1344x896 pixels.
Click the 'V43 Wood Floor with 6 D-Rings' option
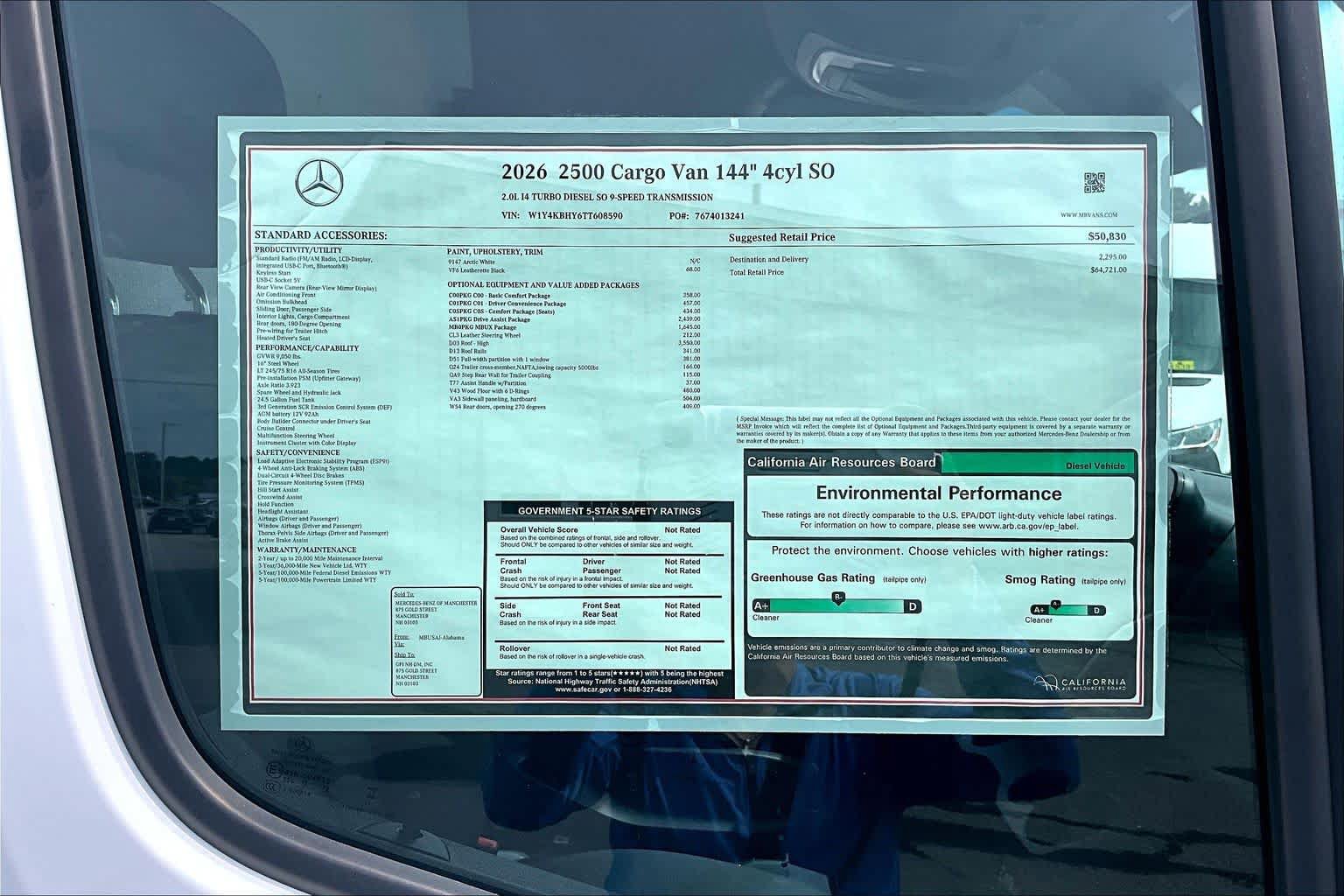[x=489, y=390]
